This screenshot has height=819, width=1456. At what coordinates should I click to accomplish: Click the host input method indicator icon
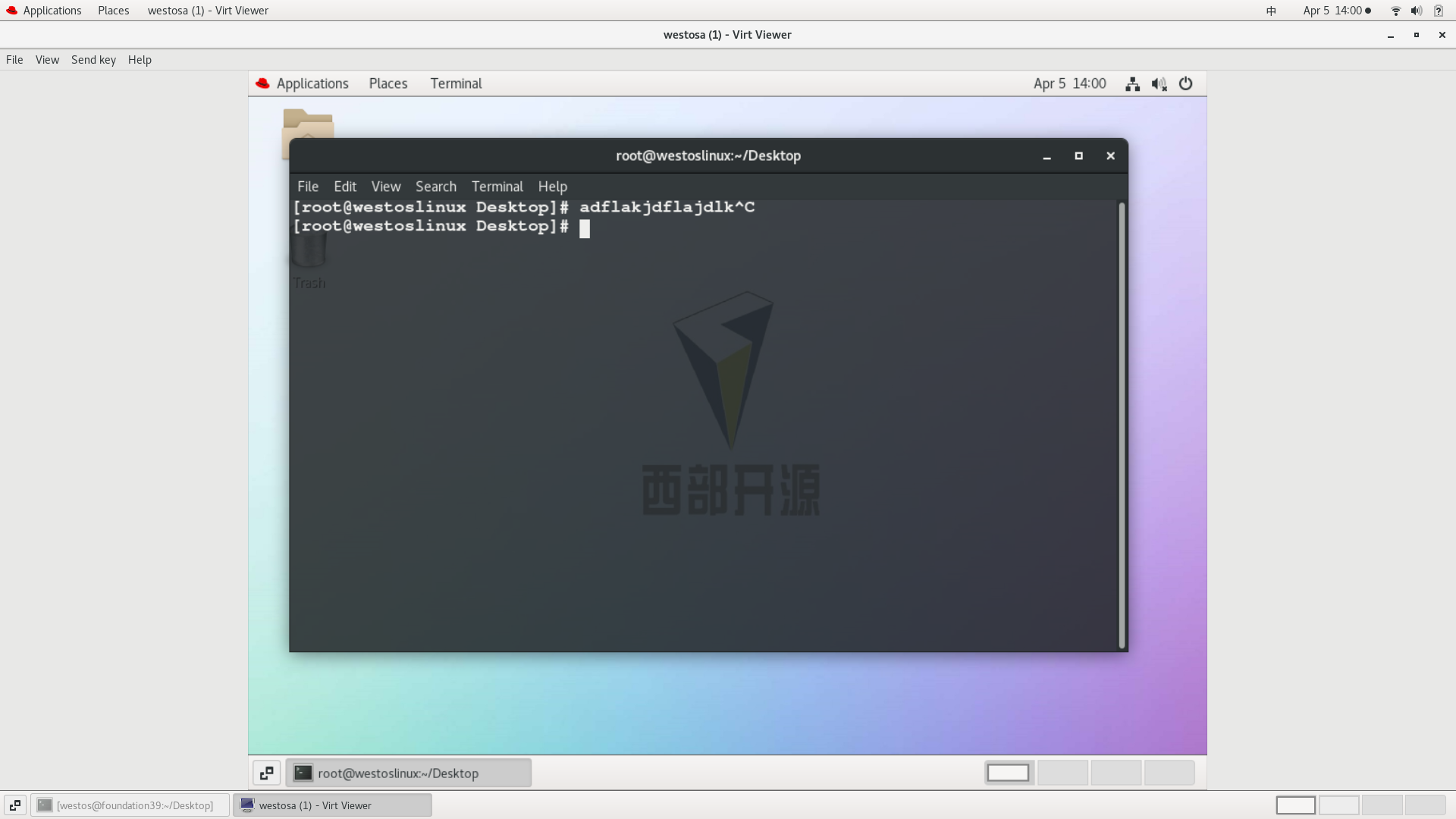pyautogui.click(x=1271, y=11)
